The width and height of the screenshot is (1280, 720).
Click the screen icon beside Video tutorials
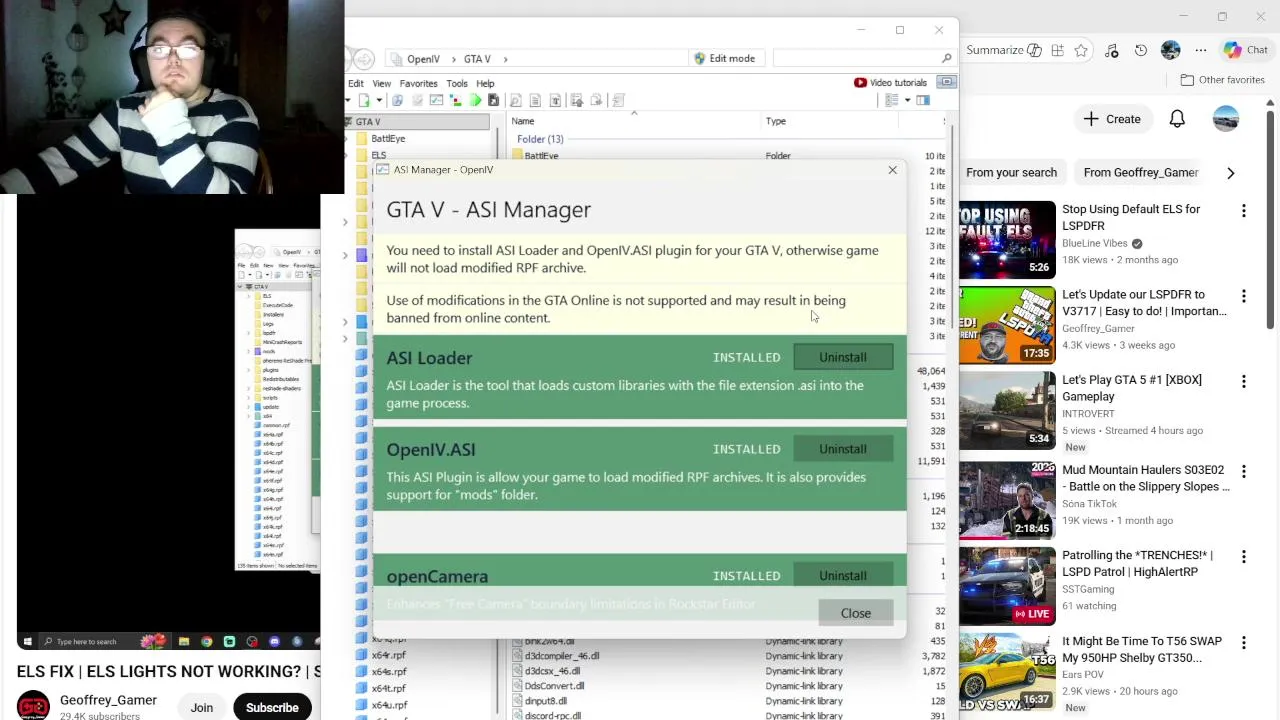946,82
